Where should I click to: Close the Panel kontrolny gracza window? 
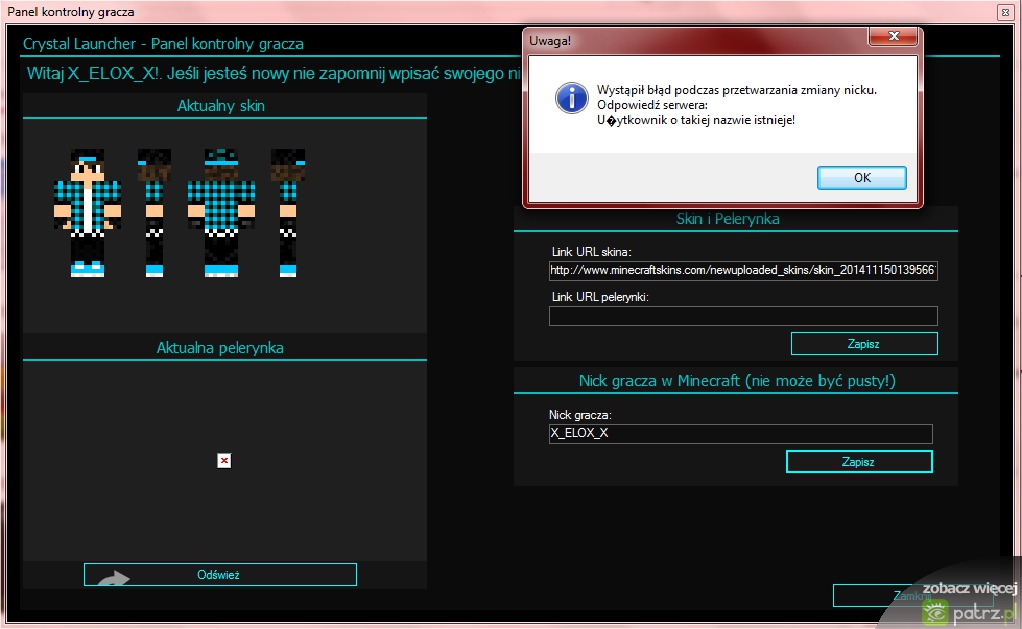click(1004, 12)
